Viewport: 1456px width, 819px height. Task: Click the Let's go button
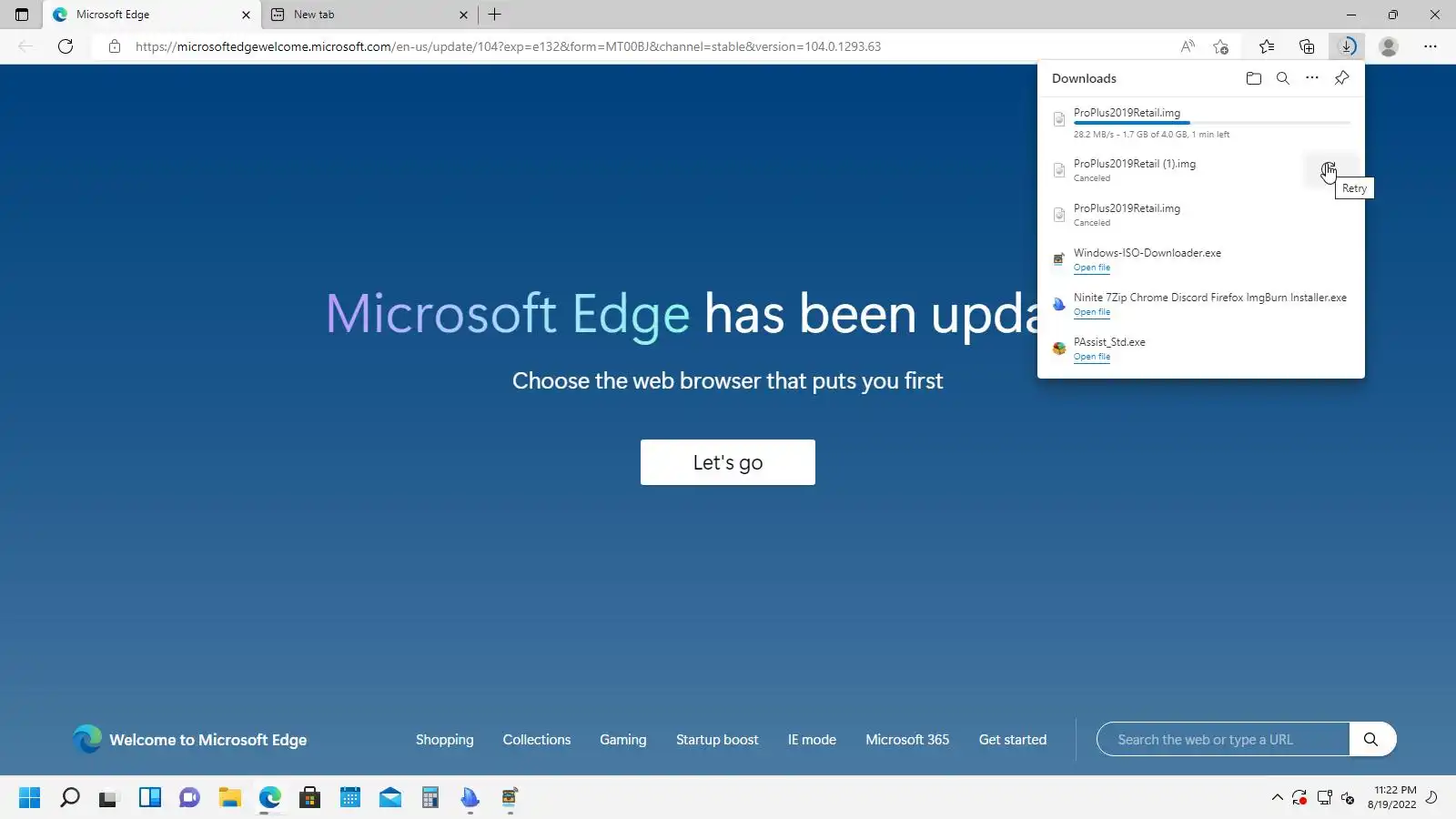point(728,462)
